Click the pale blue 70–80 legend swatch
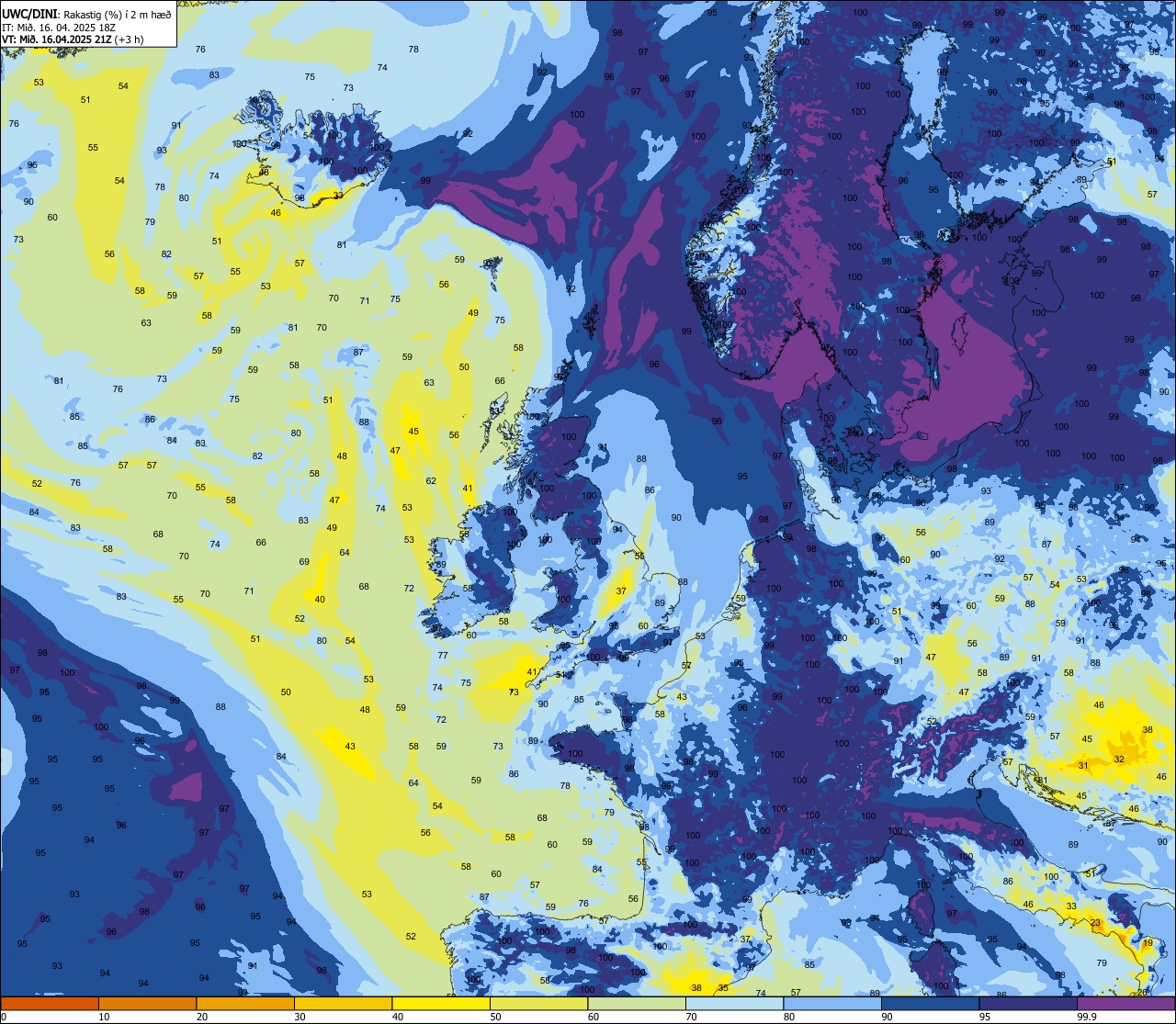 (734, 1003)
